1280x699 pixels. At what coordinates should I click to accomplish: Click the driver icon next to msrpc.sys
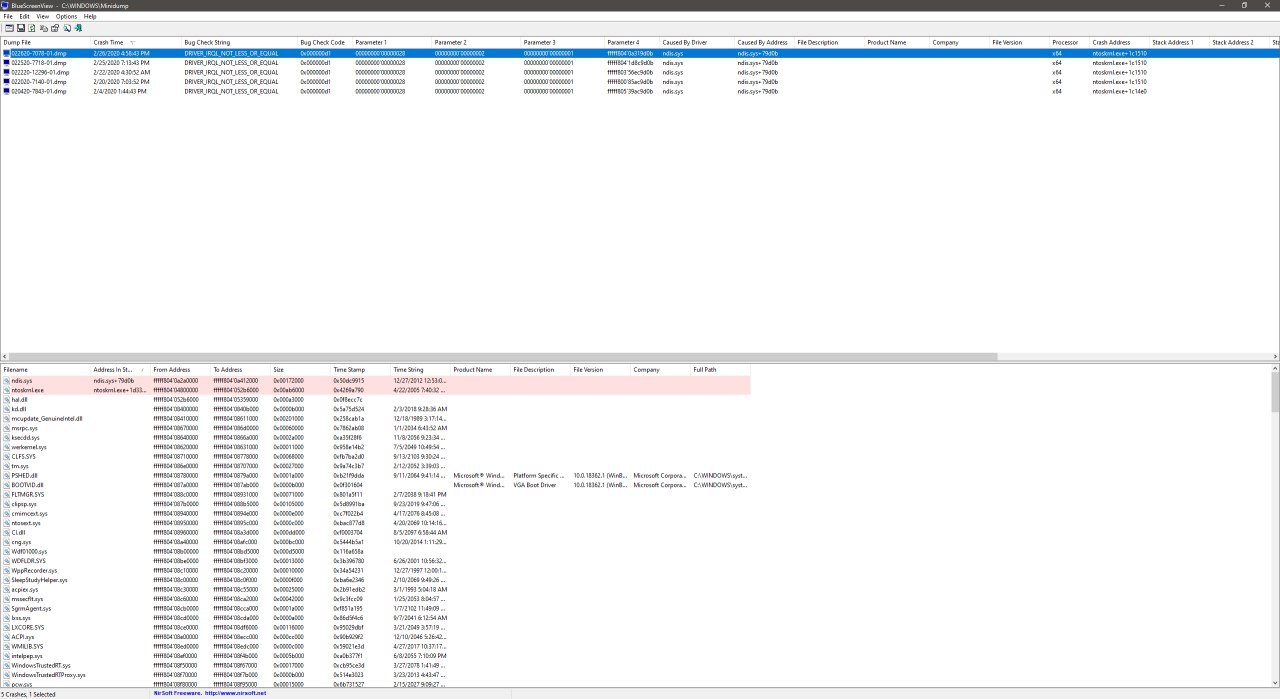(7, 428)
